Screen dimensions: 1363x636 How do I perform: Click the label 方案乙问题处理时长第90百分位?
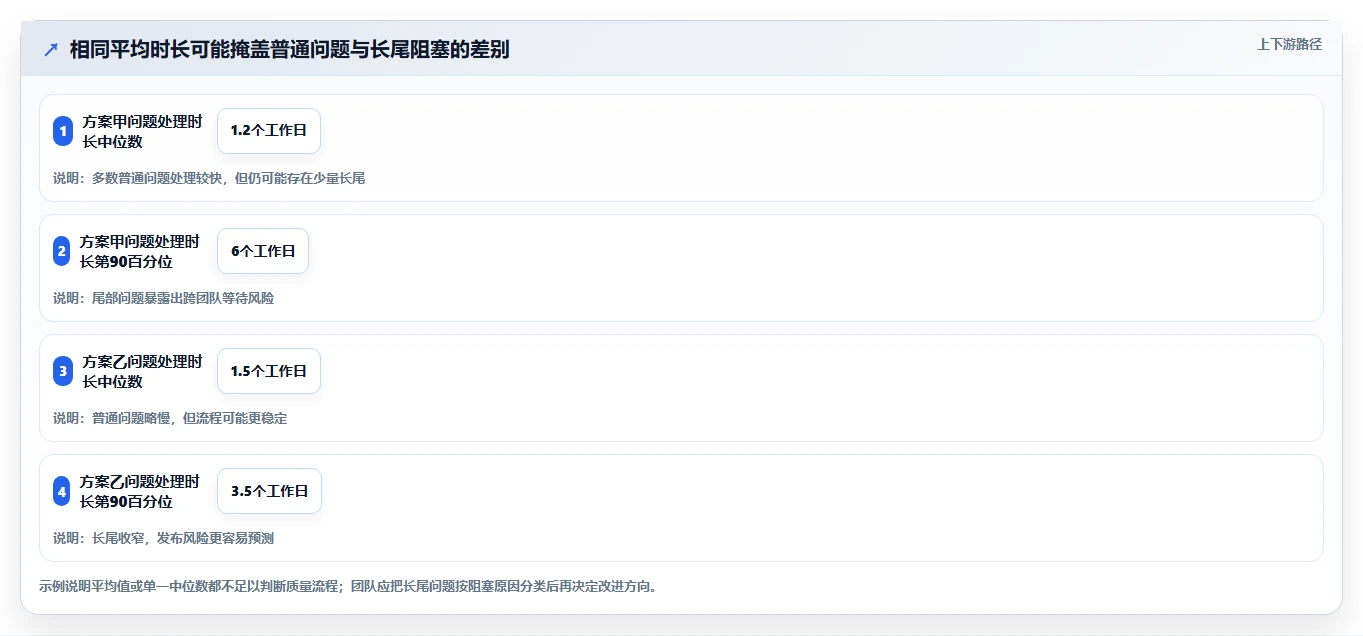[x=140, y=491]
